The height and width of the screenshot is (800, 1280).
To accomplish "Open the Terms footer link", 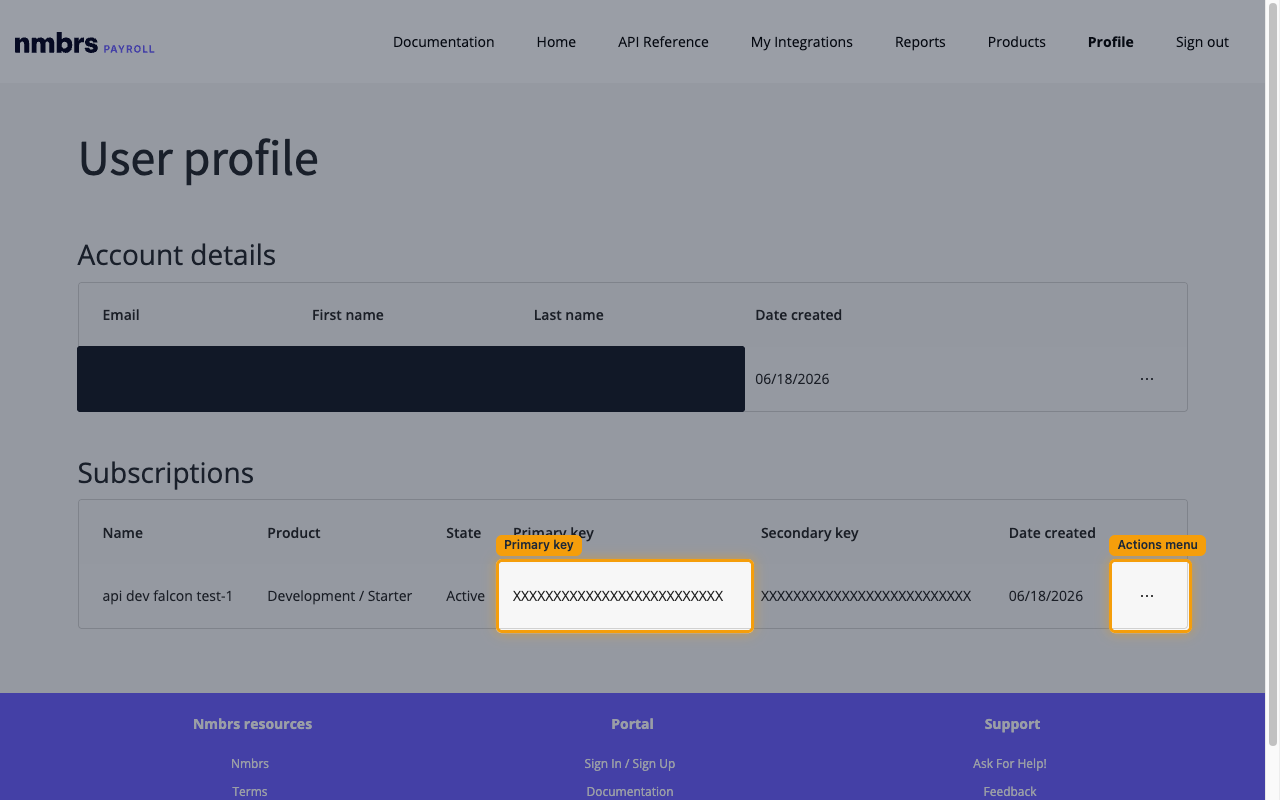I will [x=250, y=791].
